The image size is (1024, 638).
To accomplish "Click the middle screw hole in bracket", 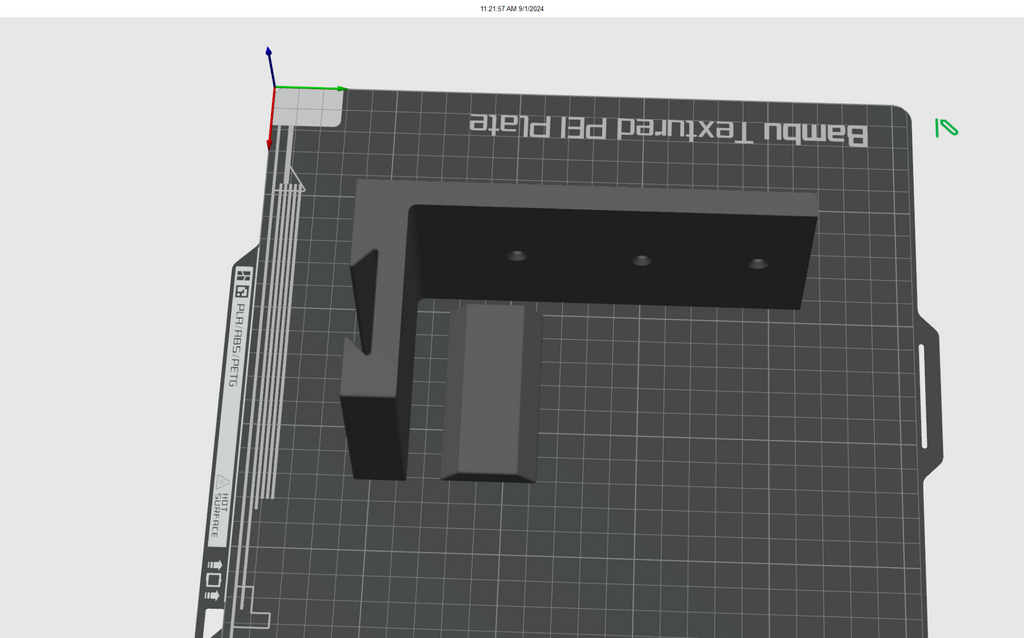I will pyautogui.click(x=641, y=260).
